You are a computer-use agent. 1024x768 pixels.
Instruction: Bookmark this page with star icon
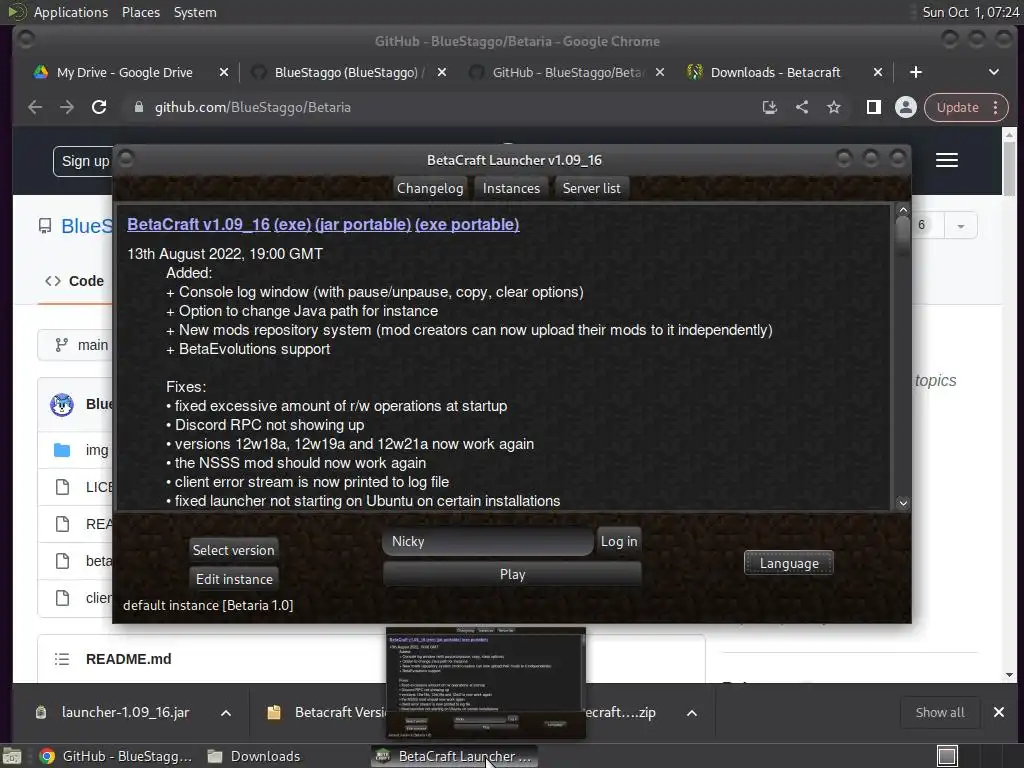click(x=834, y=107)
